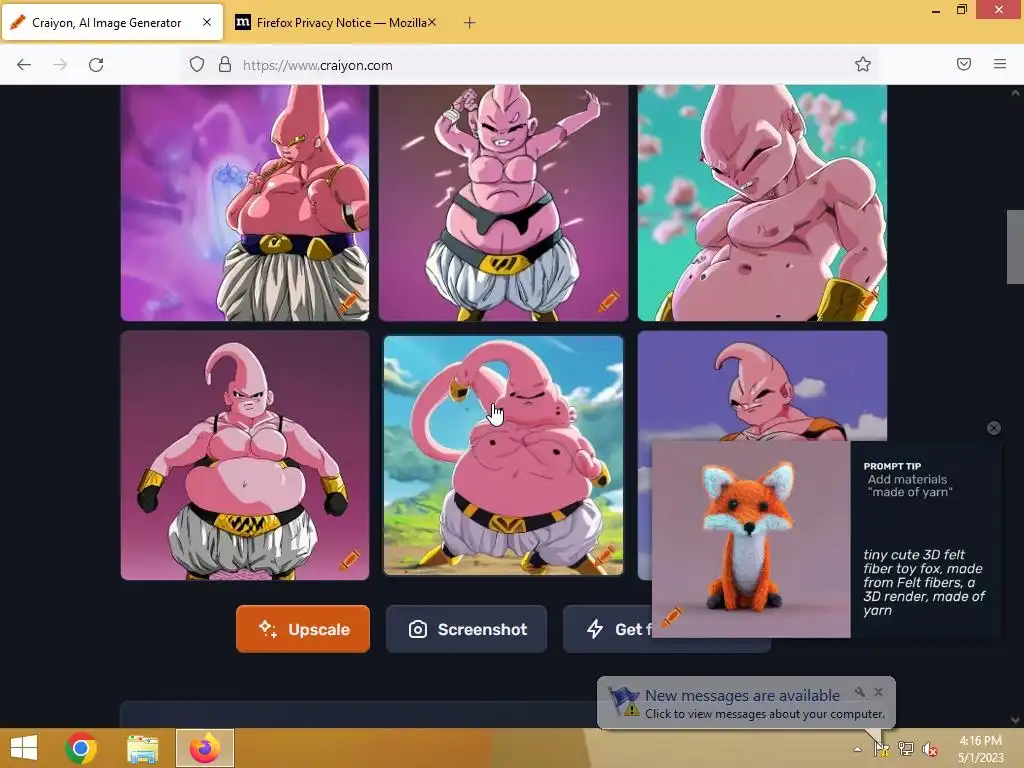Open the Firefox hamburger menu
The height and width of the screenshot is (768, 1024).
click(1000, 64)
